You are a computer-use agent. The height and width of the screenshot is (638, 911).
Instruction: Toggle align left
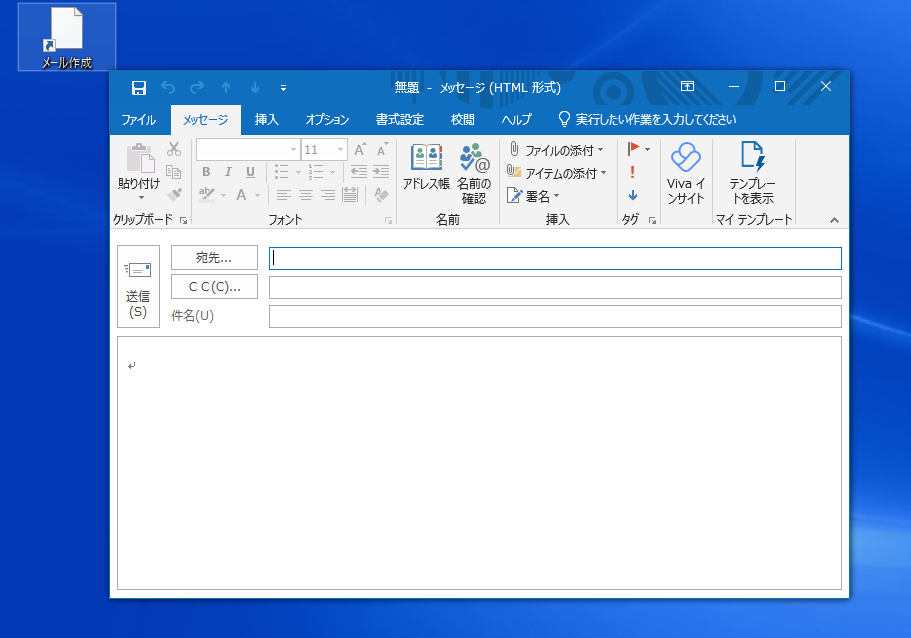coord(284,195)
